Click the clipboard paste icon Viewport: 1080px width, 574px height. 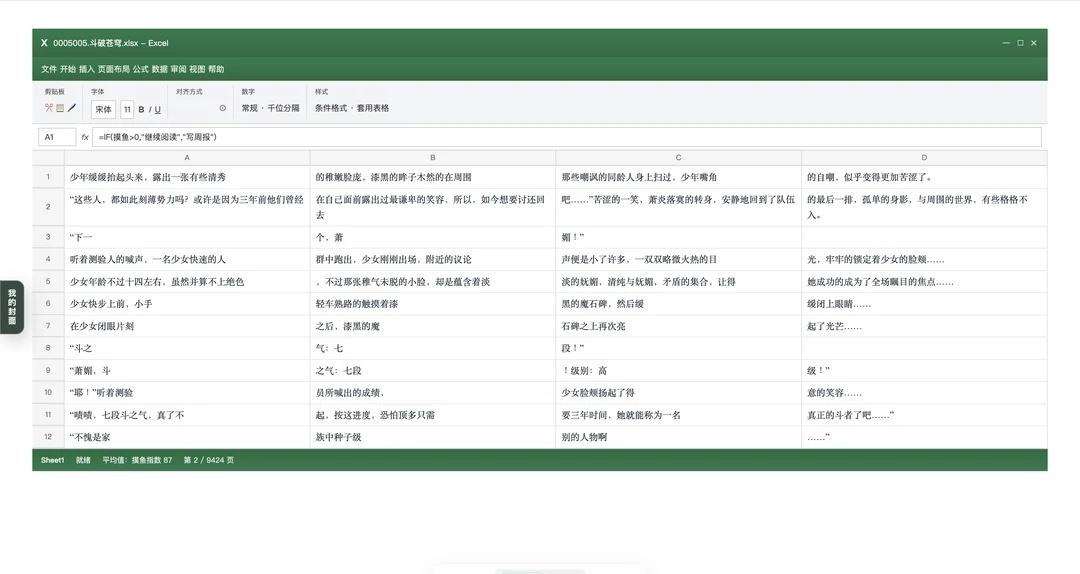click(60, 108)
